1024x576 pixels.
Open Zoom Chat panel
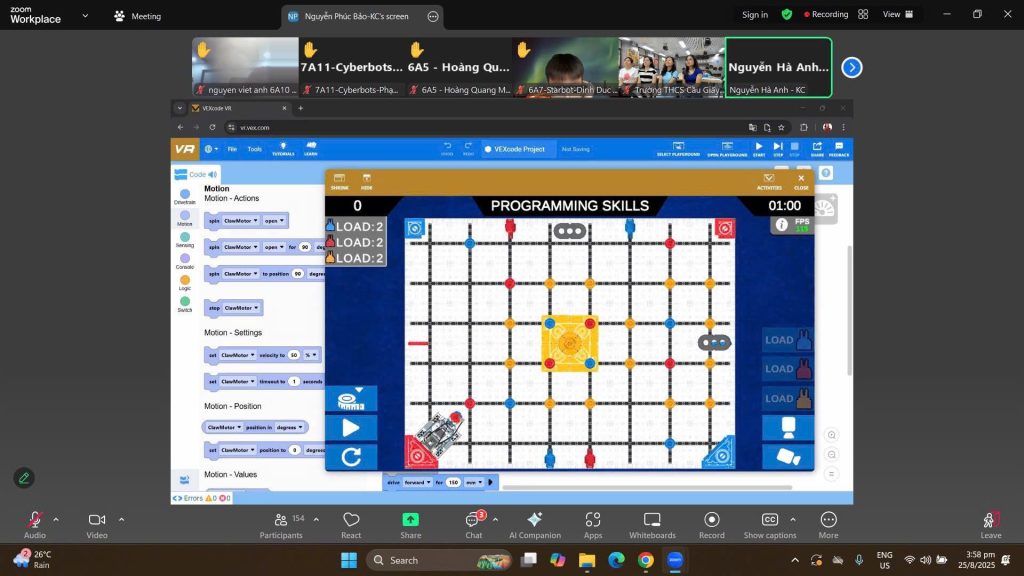(473, 525)
